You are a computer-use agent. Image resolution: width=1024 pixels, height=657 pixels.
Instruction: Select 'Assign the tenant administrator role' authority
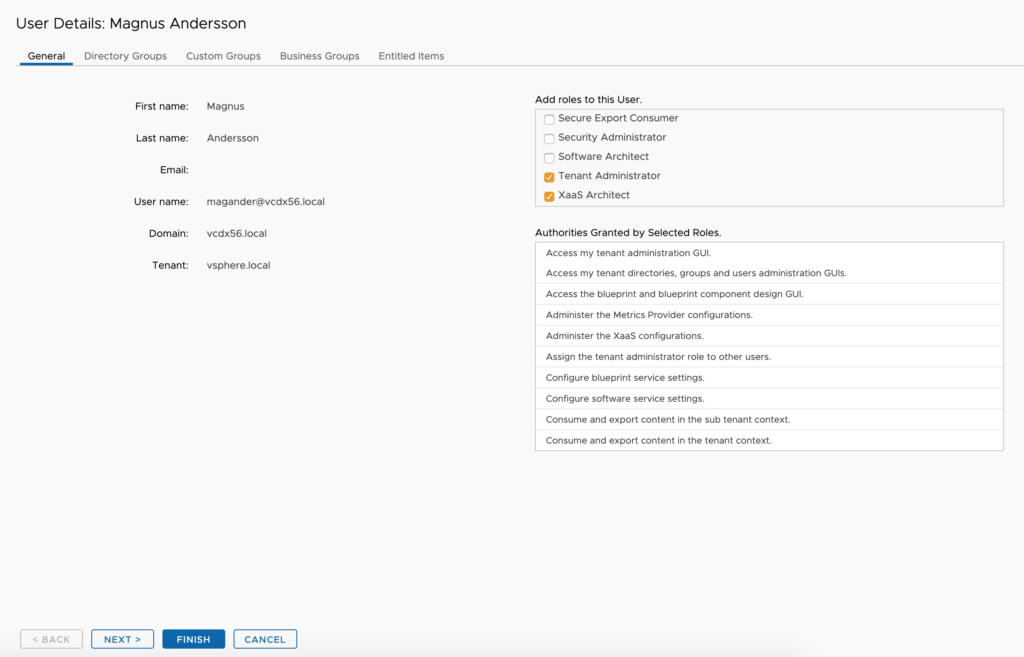pyautogui.click(x=658, y=357)
